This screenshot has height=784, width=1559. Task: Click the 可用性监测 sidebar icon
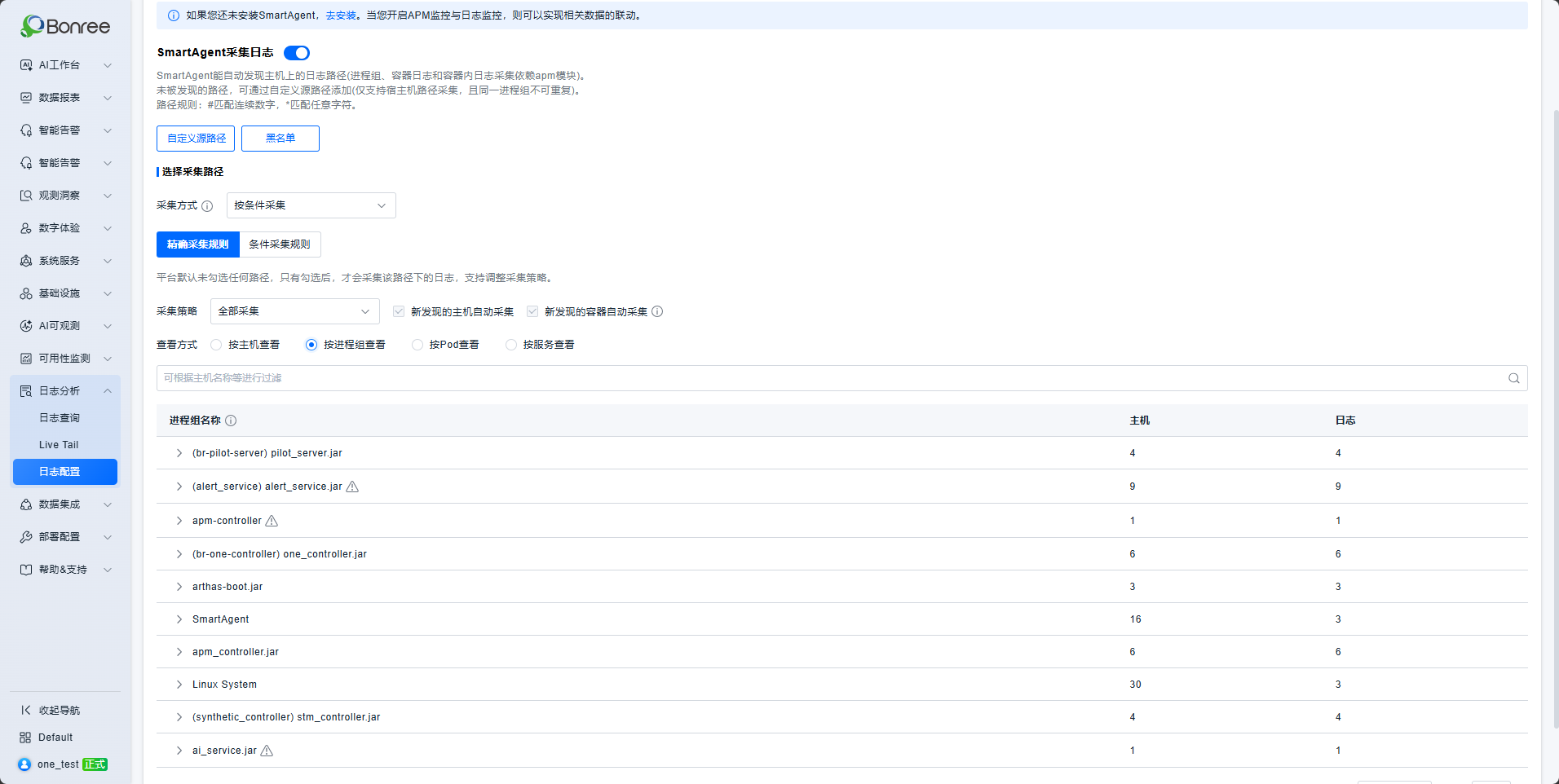26,359
